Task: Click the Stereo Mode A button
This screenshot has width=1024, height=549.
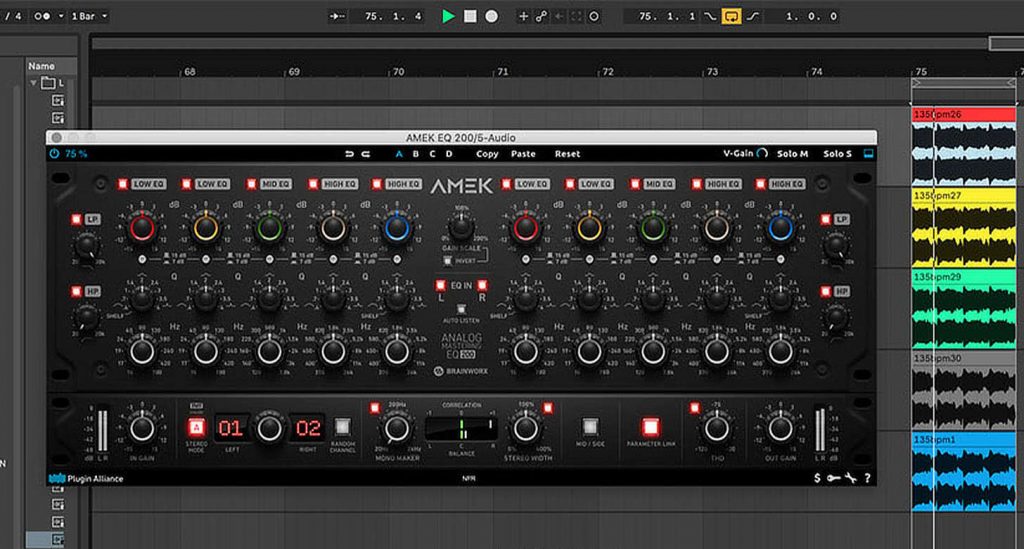Action: click(x=196, y=428)
